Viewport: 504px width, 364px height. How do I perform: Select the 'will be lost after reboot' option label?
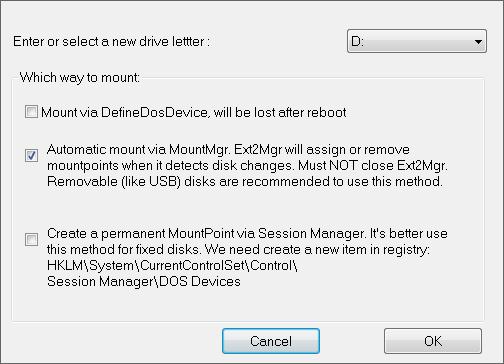click(280, 112)
